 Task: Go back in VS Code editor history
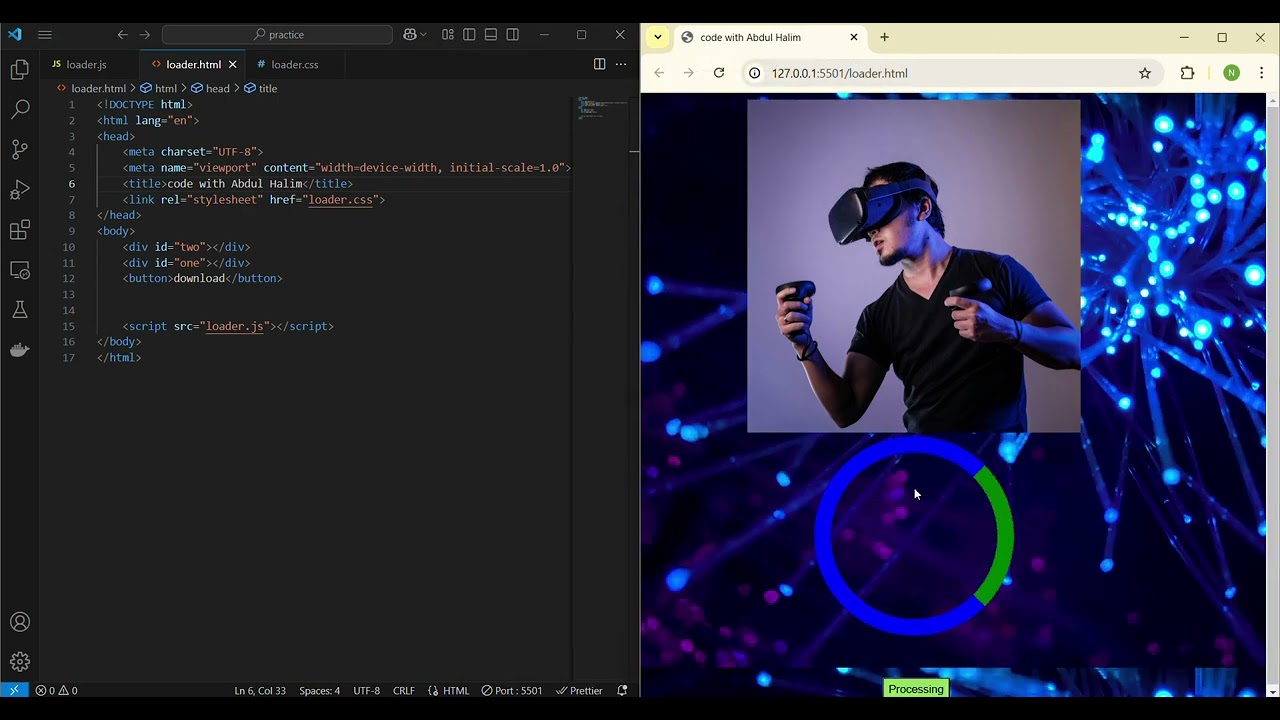click(x=122, y=34)
